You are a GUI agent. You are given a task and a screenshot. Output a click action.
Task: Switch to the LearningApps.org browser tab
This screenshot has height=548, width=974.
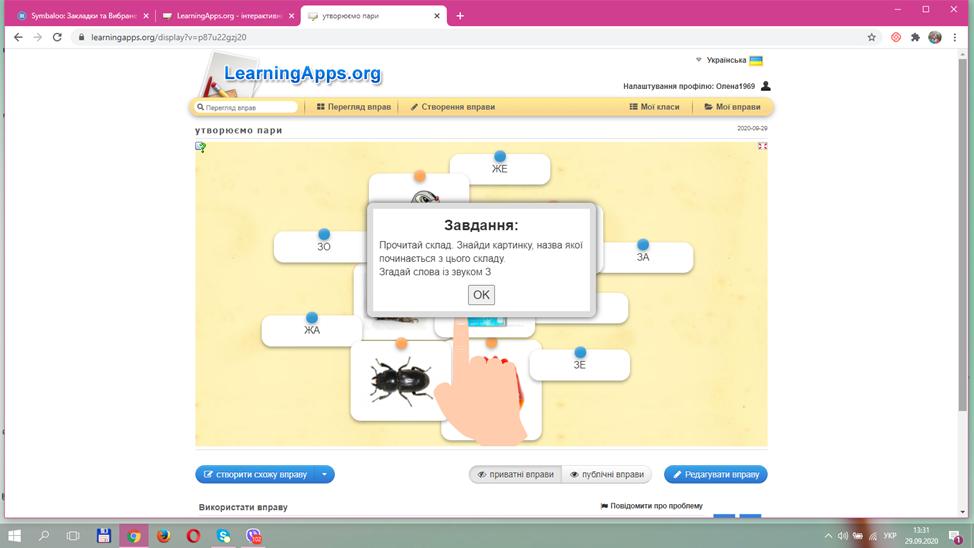coord(228,16)
